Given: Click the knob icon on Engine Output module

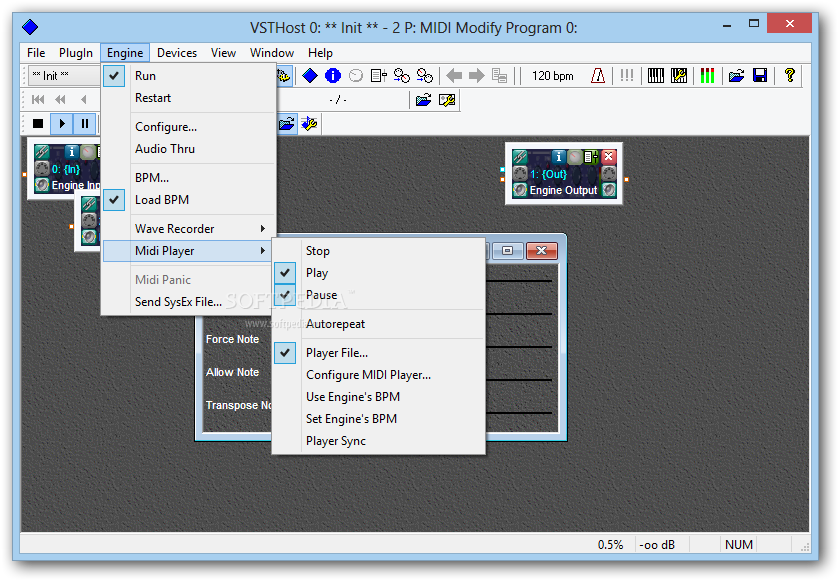Looking at the screenshot, I should coord(574,156).
